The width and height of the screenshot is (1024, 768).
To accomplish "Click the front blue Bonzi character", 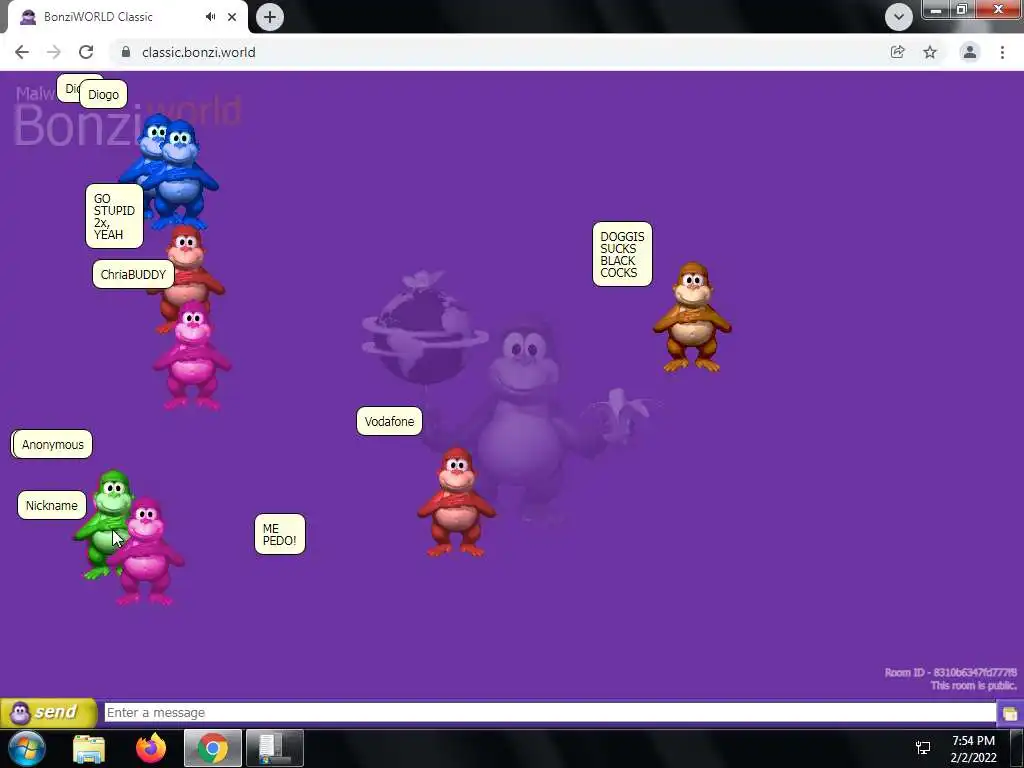I will point(179,173).
